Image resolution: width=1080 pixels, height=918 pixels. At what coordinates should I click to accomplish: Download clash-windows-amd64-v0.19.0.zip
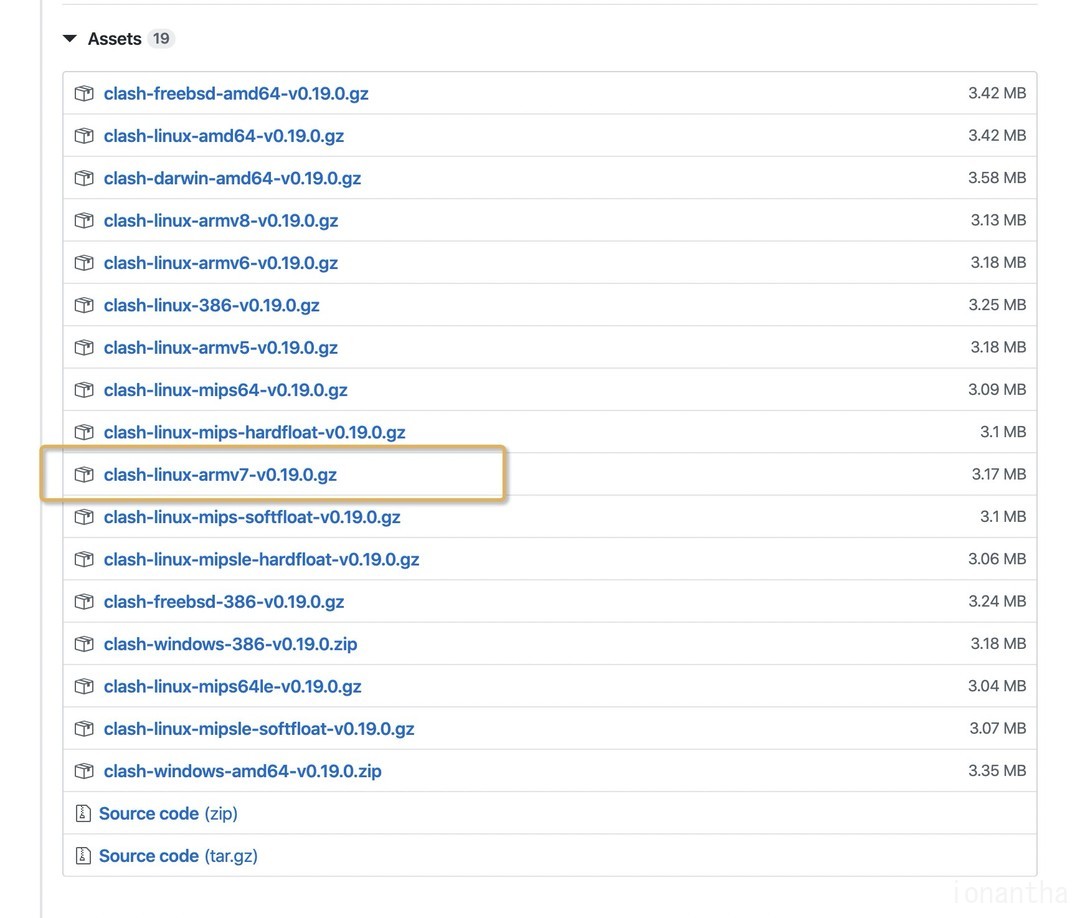(x=242, y=771)
